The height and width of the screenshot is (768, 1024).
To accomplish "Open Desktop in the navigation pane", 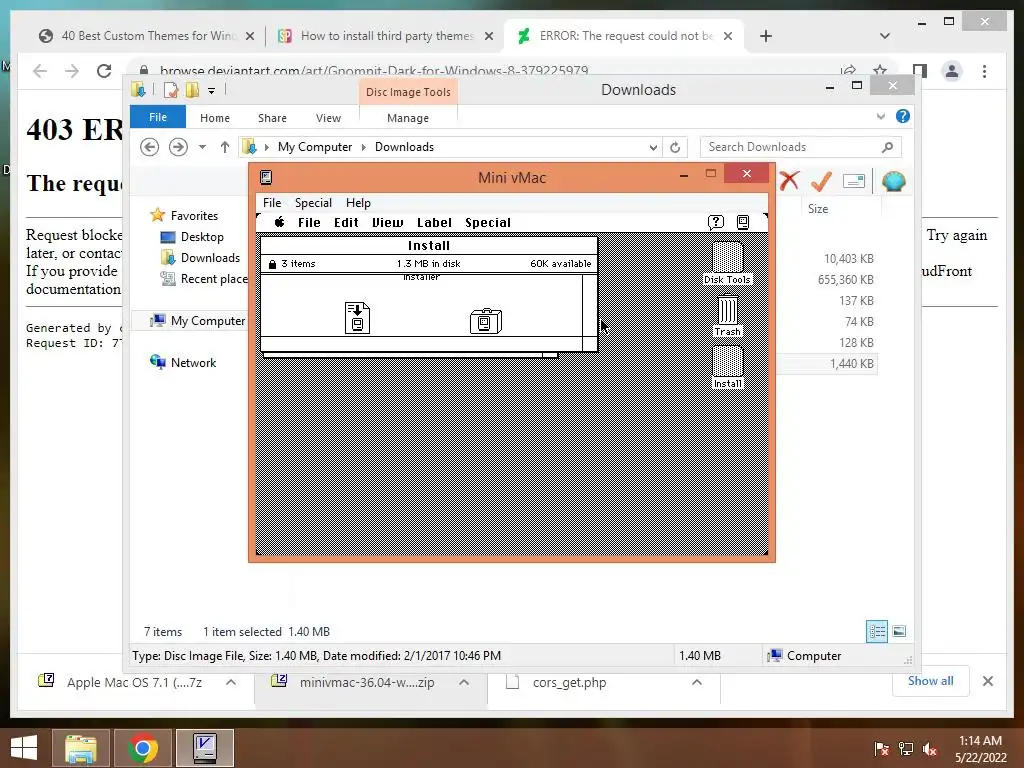I will 202,236.
